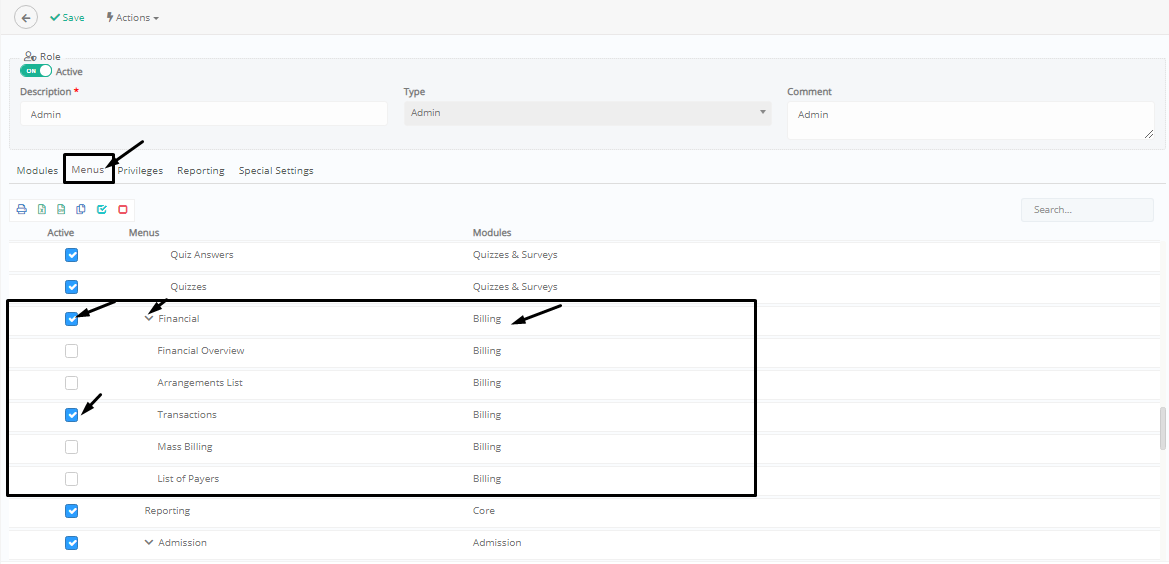Click the back arrow button
Screen dimensions: 1169x564
(26, 17)
